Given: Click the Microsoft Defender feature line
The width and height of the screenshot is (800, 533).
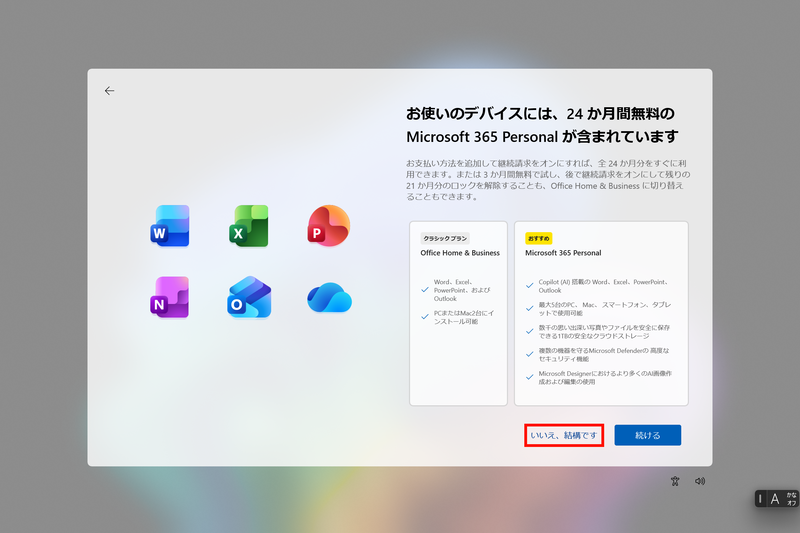Looking at the screenshot, I should (x=604, y=354).
